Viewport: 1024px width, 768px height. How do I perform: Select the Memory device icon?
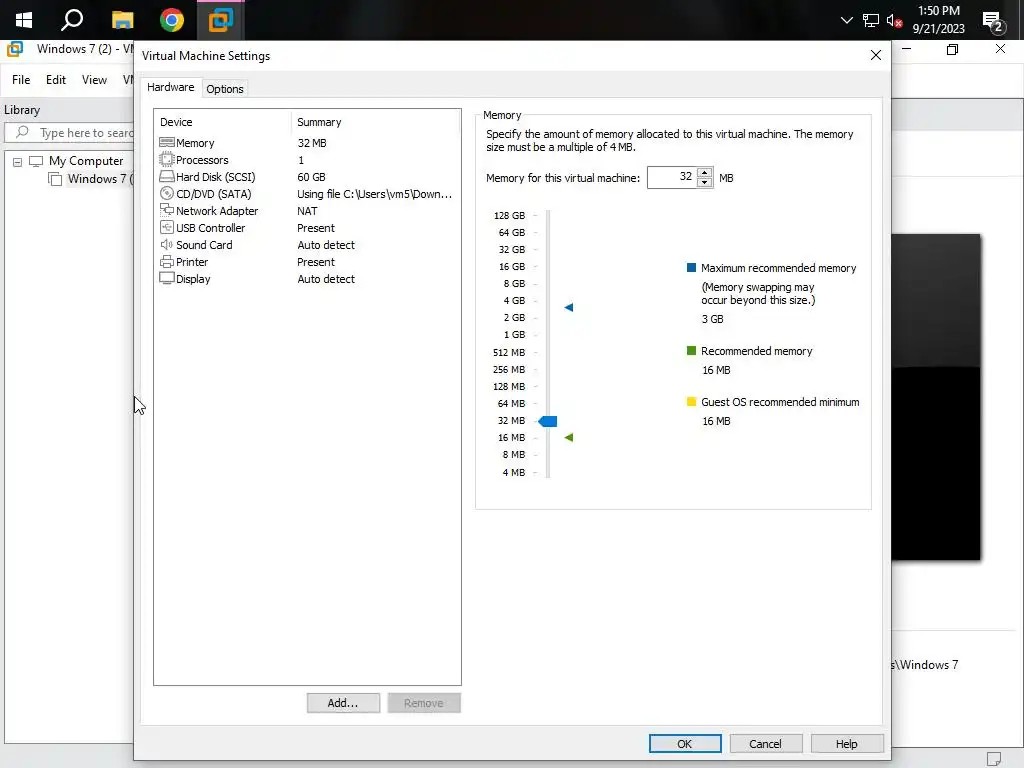point(167,142)
